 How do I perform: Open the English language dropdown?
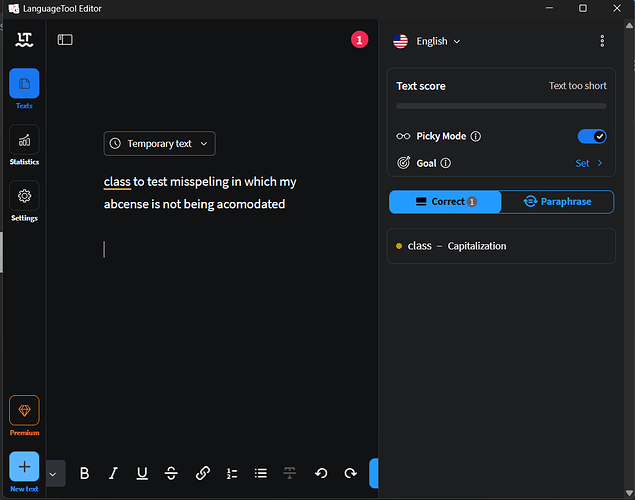pos(438,41)
